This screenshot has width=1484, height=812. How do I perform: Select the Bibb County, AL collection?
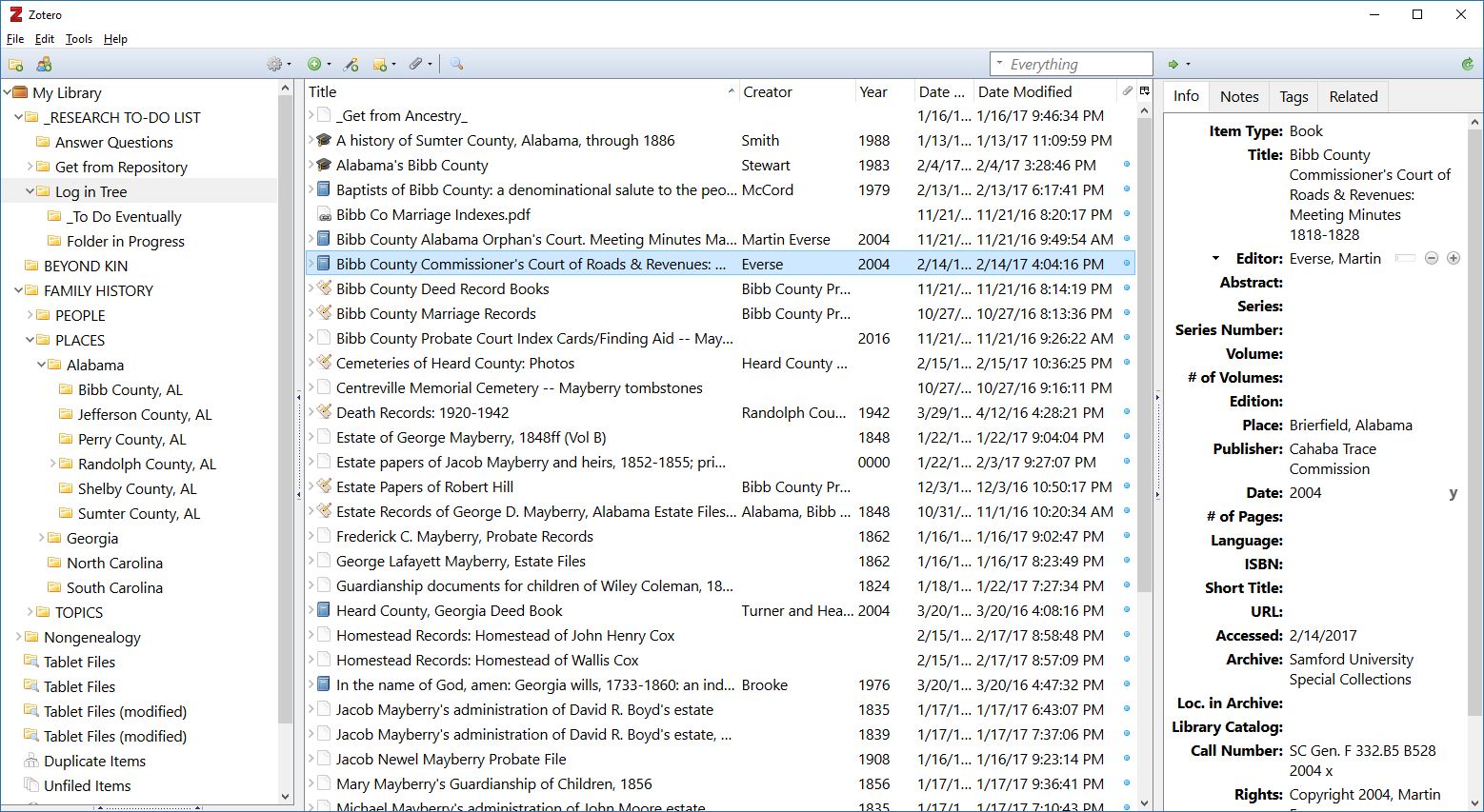pyautogui.click(x=130, y=389)
